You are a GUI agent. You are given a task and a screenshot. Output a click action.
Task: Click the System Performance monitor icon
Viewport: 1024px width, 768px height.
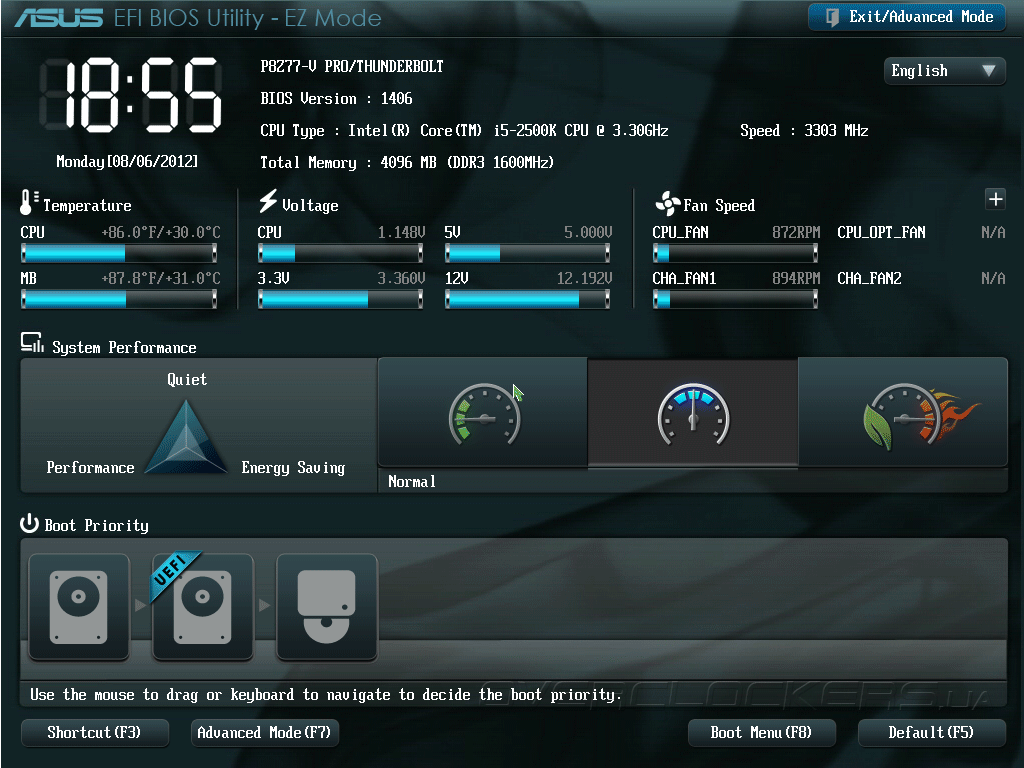pos(32,343)
